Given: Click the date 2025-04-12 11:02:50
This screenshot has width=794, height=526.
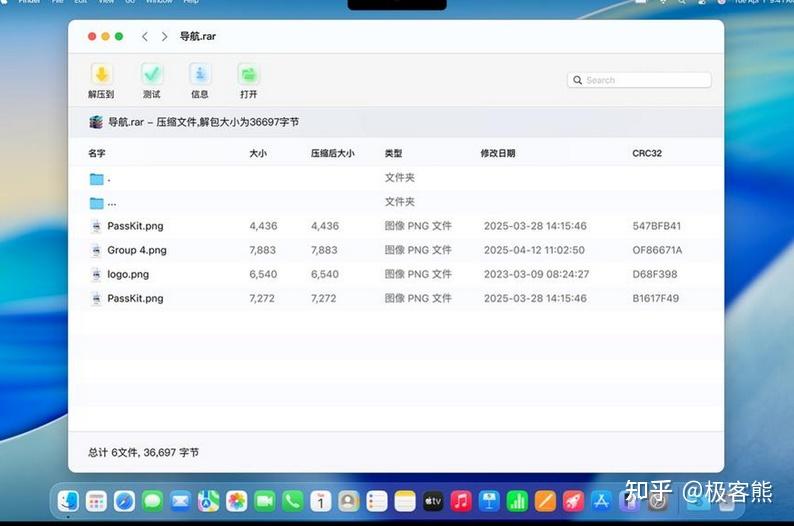Looking at the screenshot, I should pos(534,250).
